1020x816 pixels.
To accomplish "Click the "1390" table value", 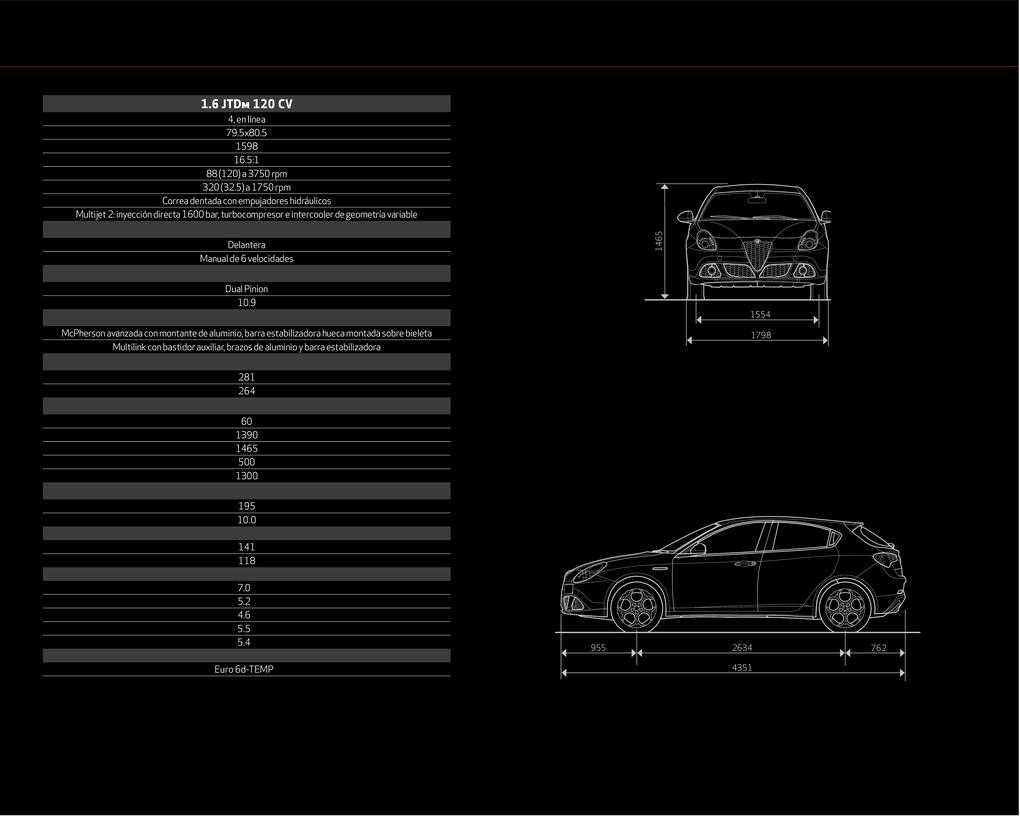I will pos(247,435).
